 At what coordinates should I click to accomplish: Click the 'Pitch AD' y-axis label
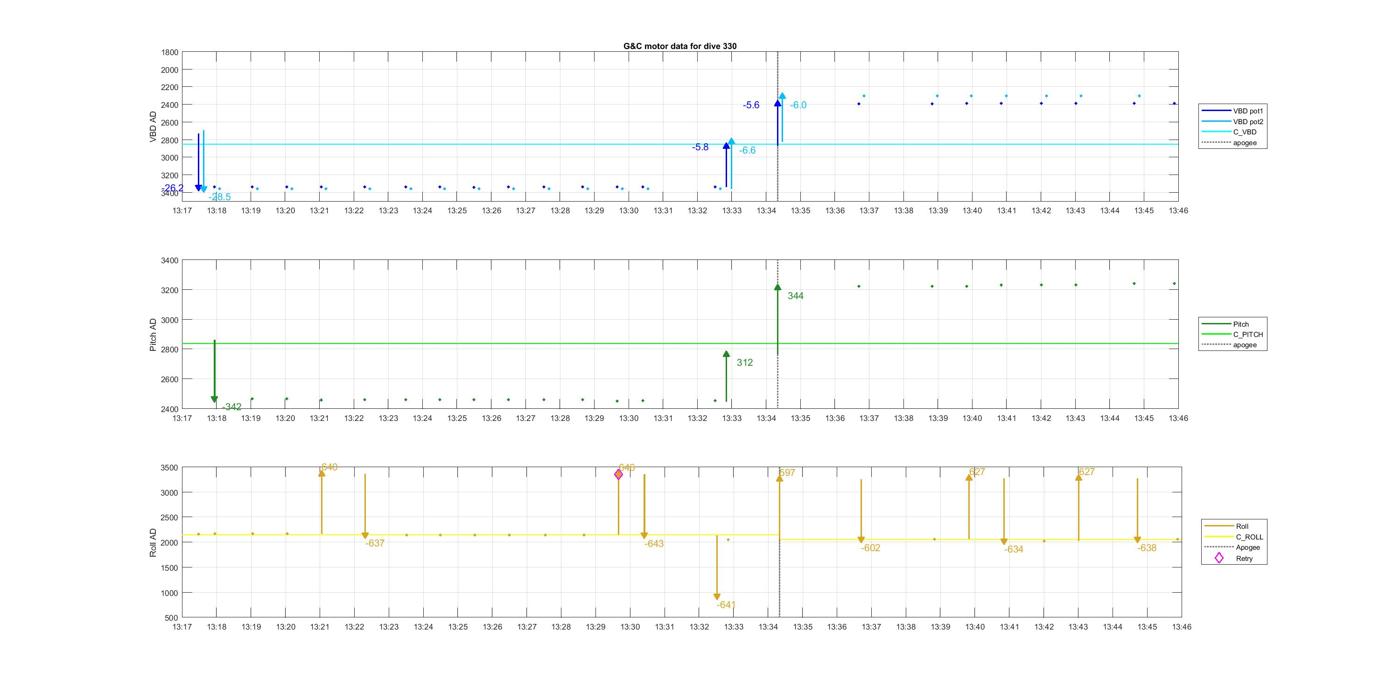[154, 335]
